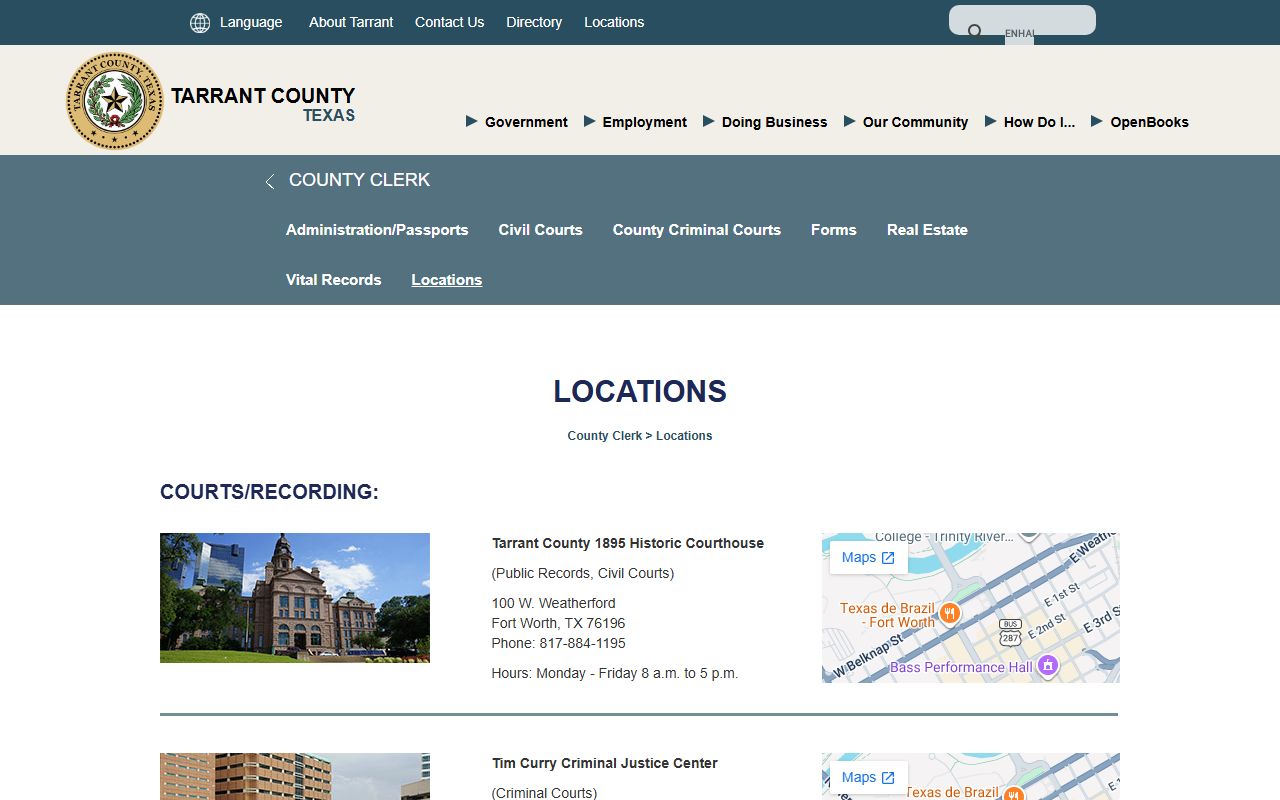Viewport: 1280px width, 800px height.
Task: Click the Bass Performance Hall map marker
Action: coord(1047,665)
